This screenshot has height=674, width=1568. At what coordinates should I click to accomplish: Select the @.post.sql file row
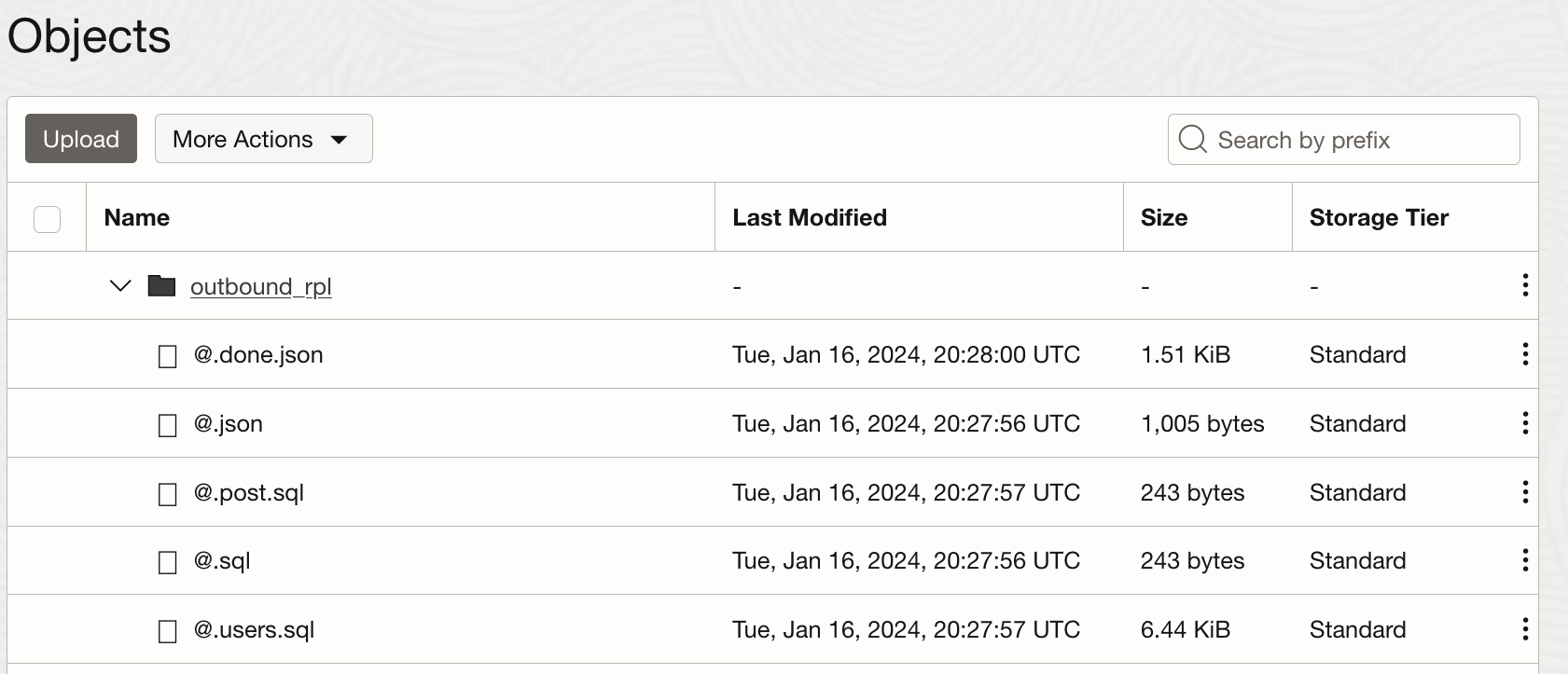pyautogui.click(x=248, y=492)
